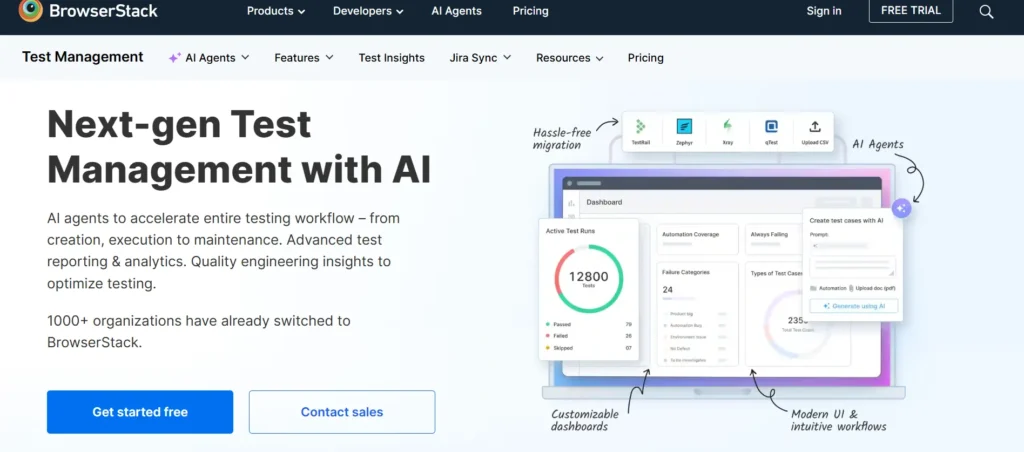Expand the Products dropdown
Viewport: 1024px width, 452px height.
tap(276, 10)
